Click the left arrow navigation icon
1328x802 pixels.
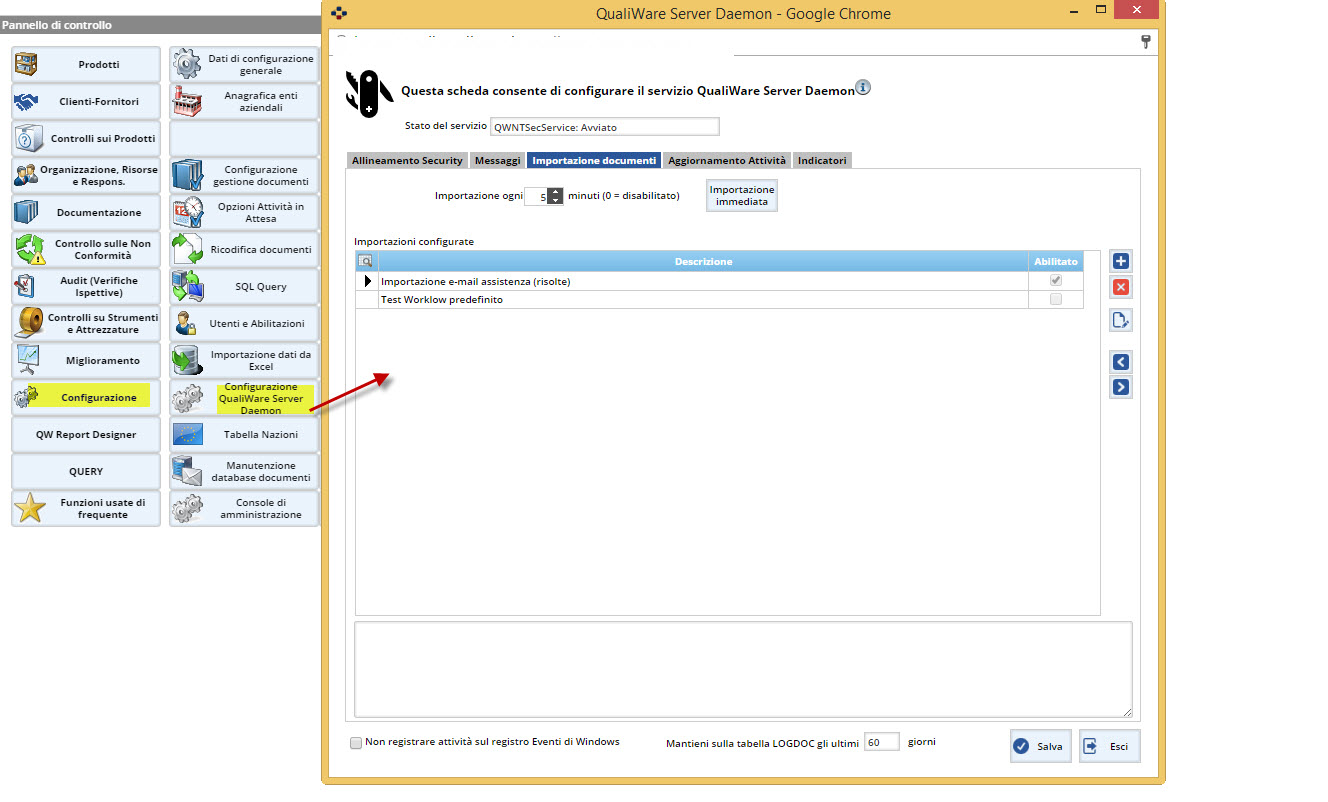(x=1121, y=362)
